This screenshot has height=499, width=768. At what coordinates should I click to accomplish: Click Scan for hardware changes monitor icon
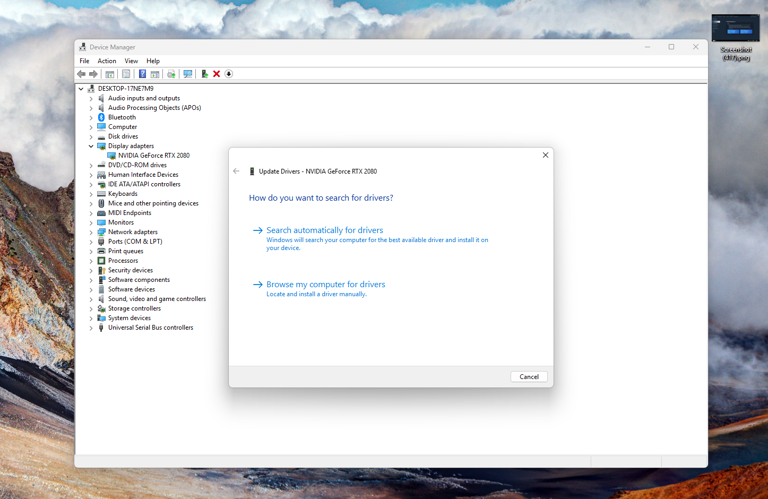click(x=188, y=74)
